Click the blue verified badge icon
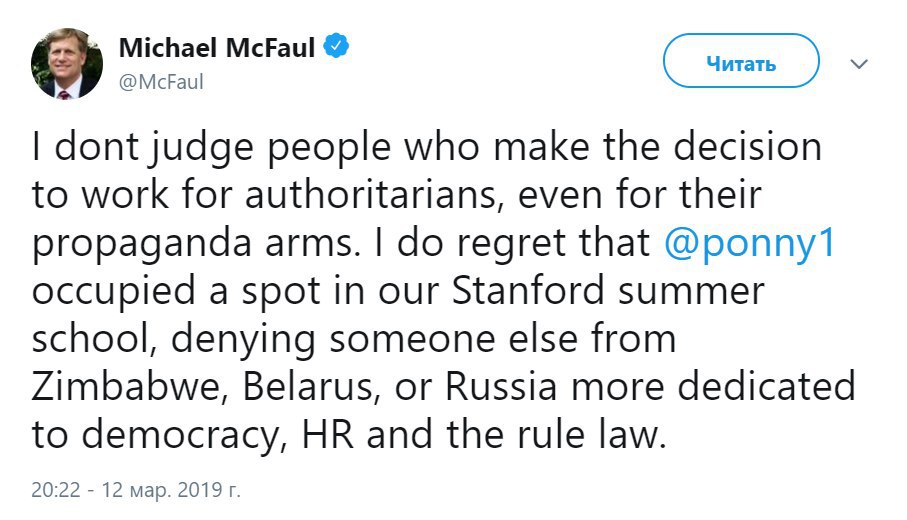 point(335,46)
